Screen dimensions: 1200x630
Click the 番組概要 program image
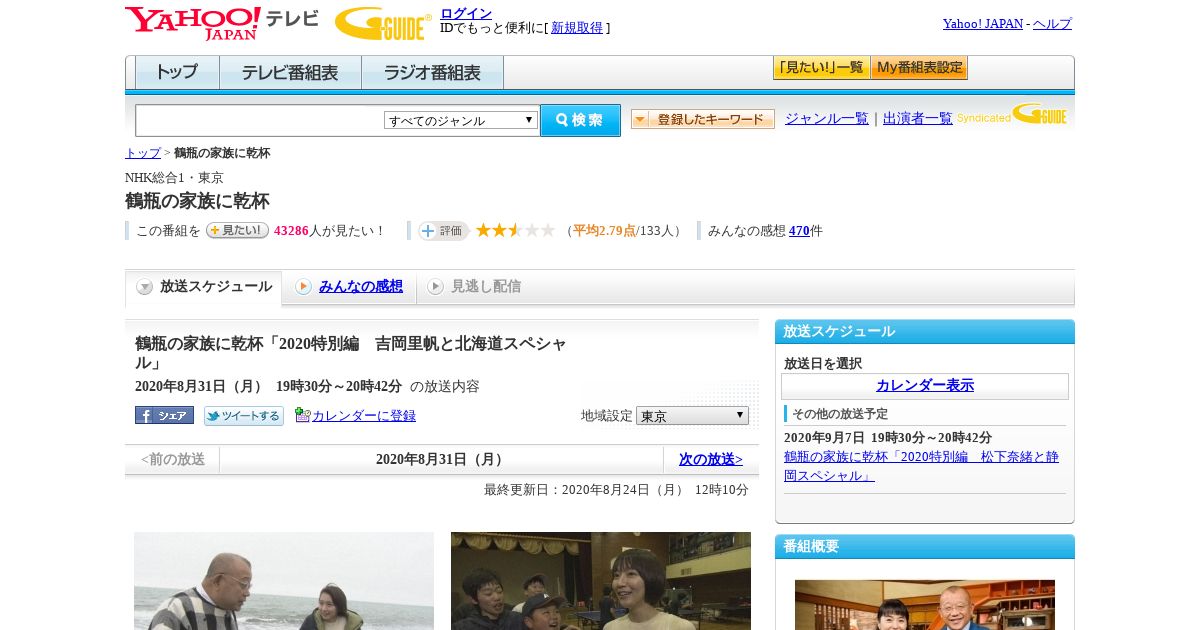coord(925,605)
